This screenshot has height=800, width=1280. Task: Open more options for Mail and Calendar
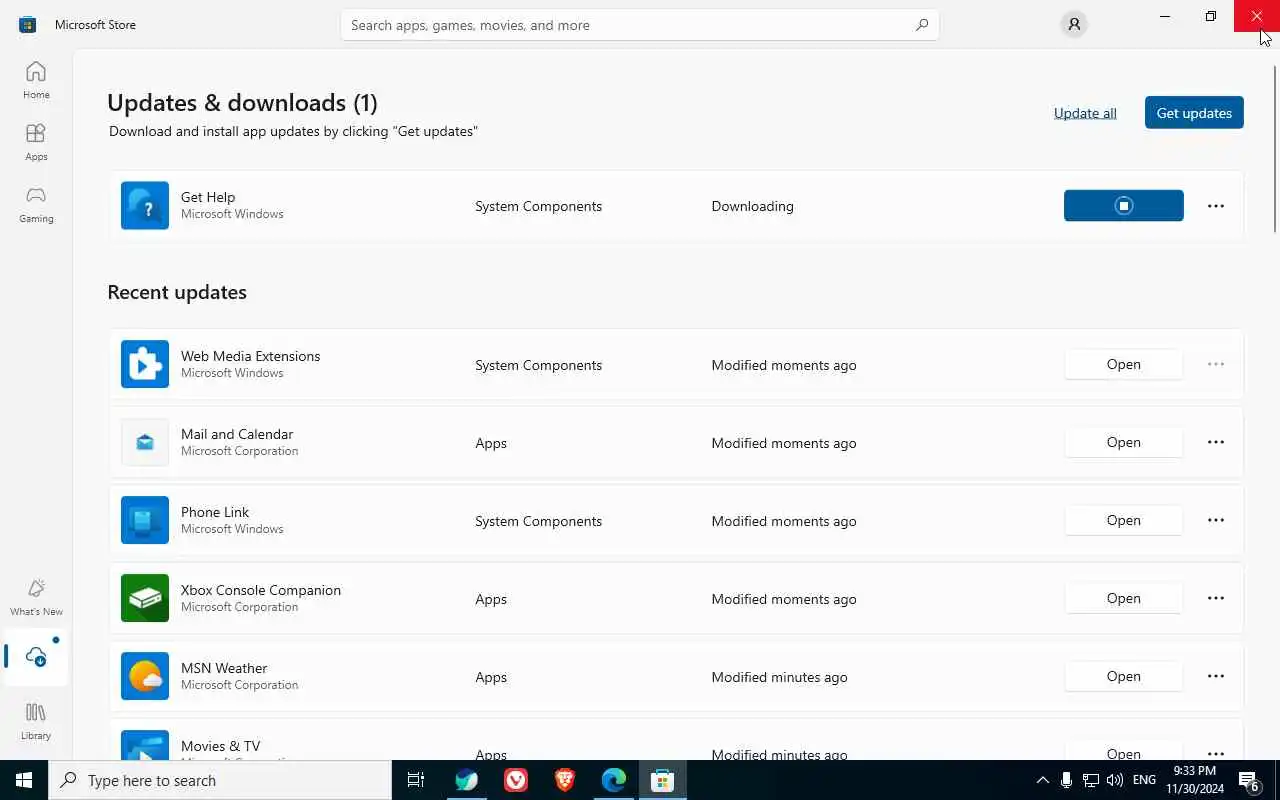(1216, 442)
